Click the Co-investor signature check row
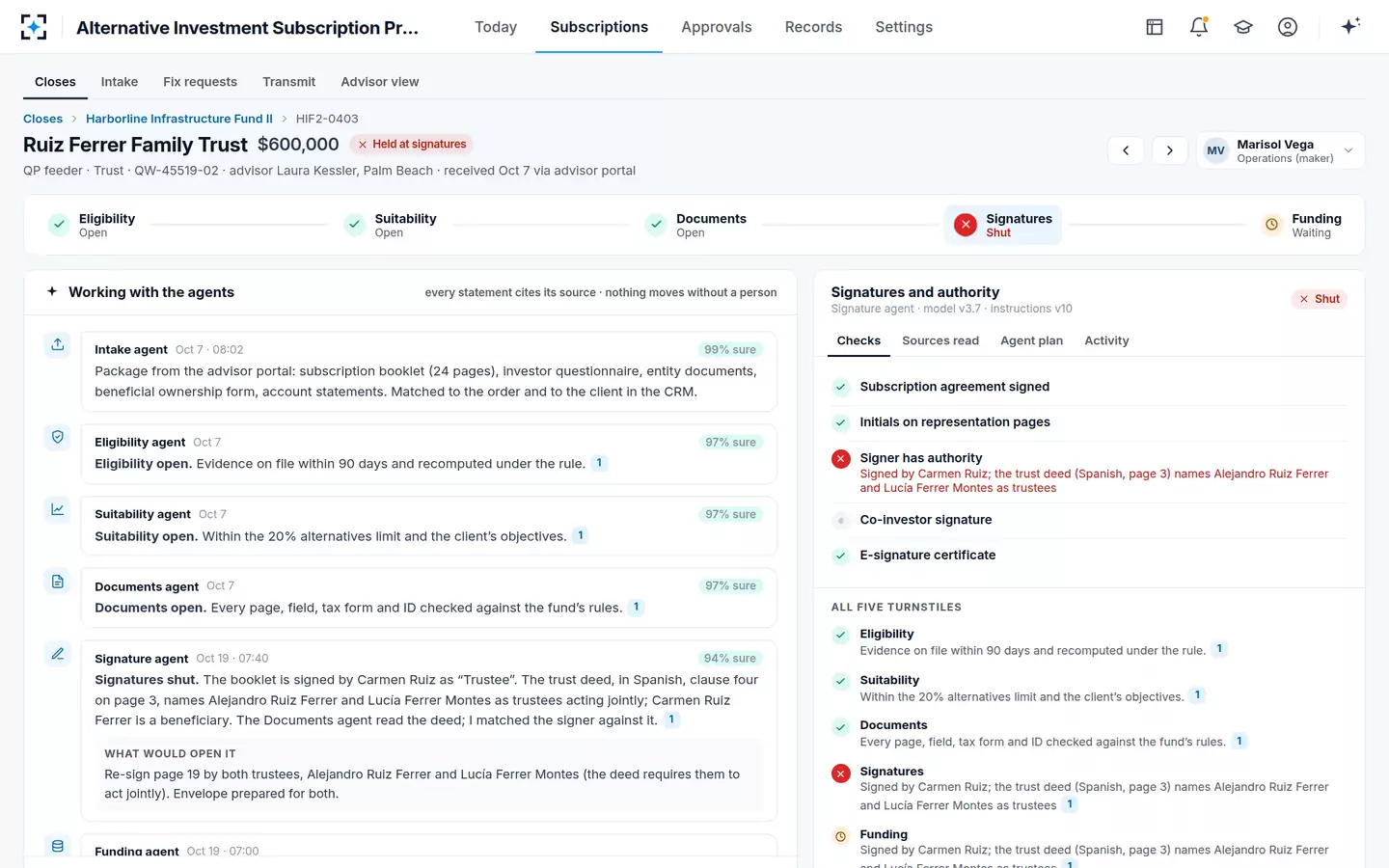This screenshot has height=868, width=1389. tap(1089, 520)
